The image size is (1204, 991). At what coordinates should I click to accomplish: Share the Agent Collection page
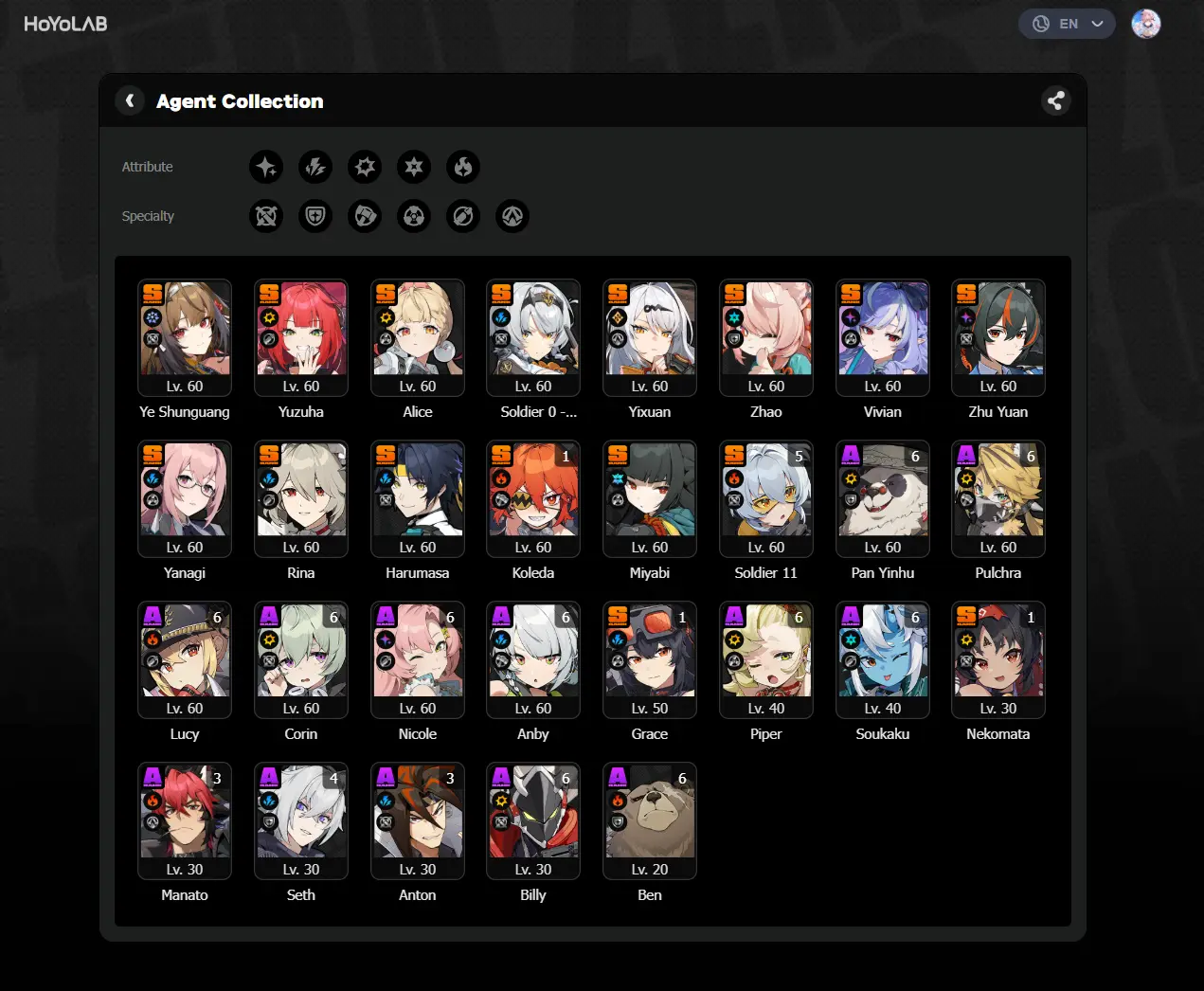tap(1055, 100)
